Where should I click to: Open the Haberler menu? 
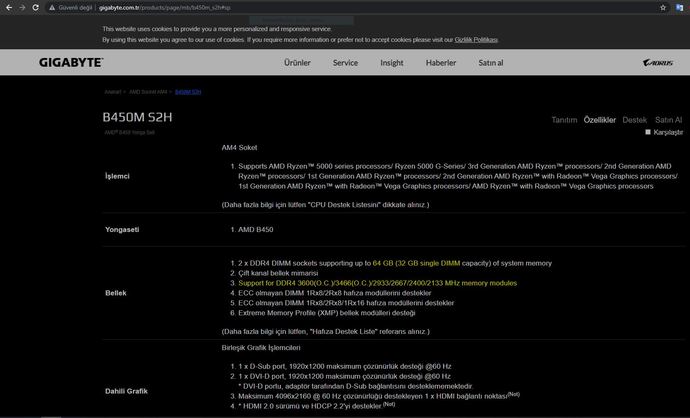[441, 62]
